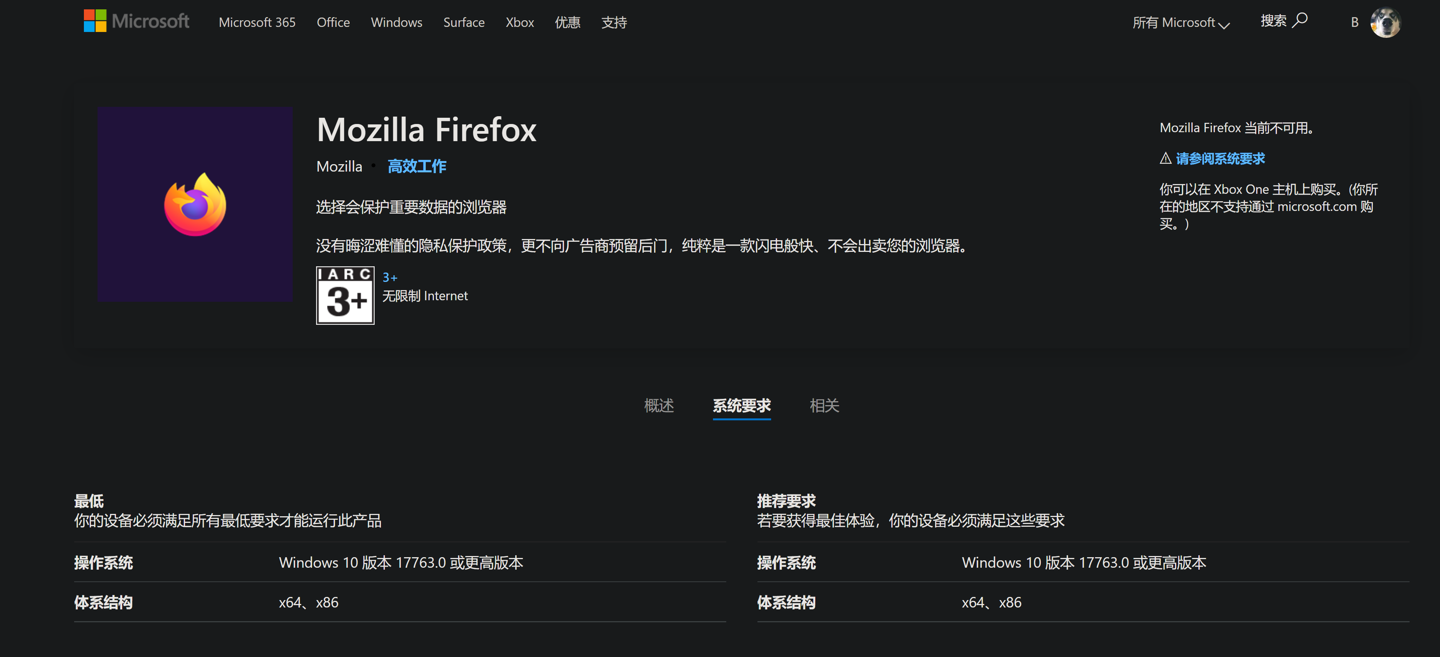The height and width of the screenshot is (657, 1440).
Task: Go to the Windows nav item
Action: click(396, 22)
